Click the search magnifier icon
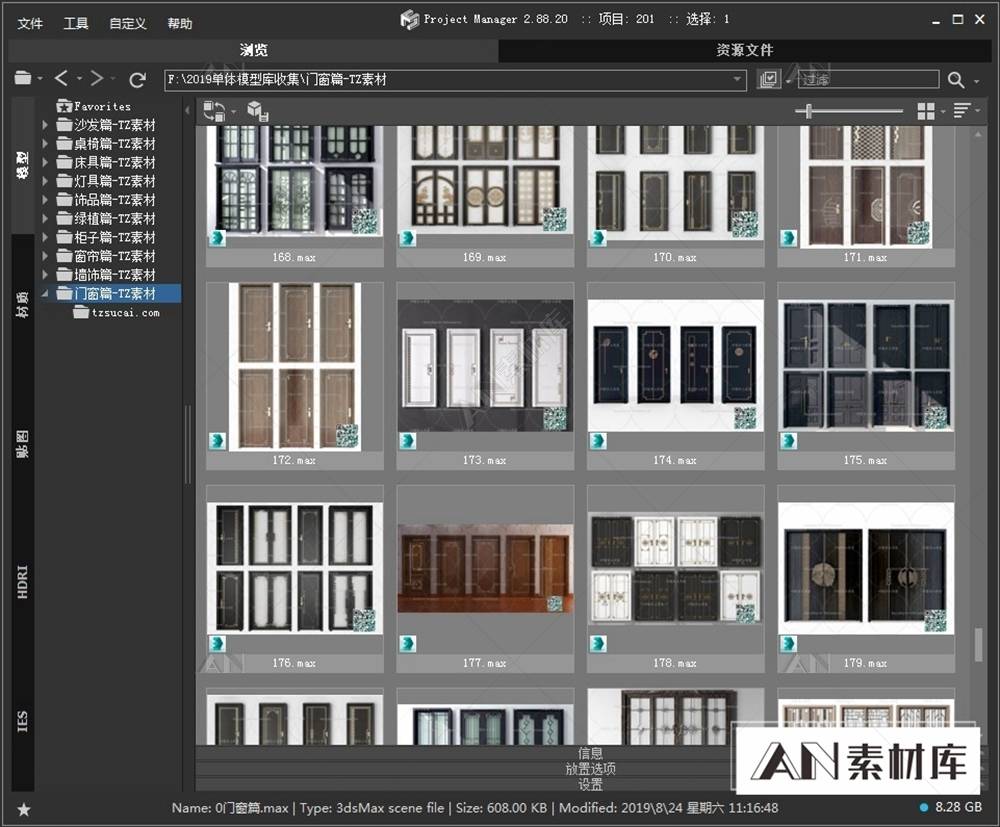The image size is (1000, 827). click(955, 80)
